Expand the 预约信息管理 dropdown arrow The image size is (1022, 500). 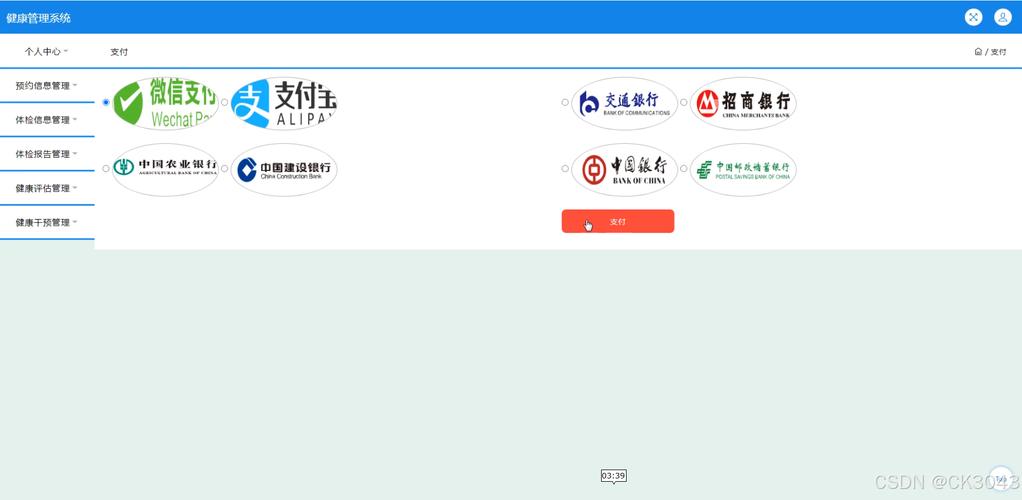75,85
